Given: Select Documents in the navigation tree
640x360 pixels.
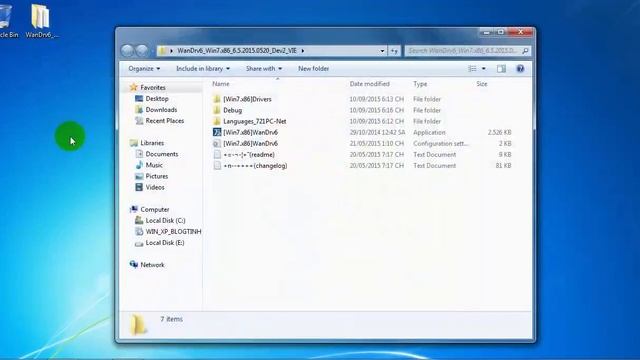Looking at the screenshot, I should (x=162, y=154).
